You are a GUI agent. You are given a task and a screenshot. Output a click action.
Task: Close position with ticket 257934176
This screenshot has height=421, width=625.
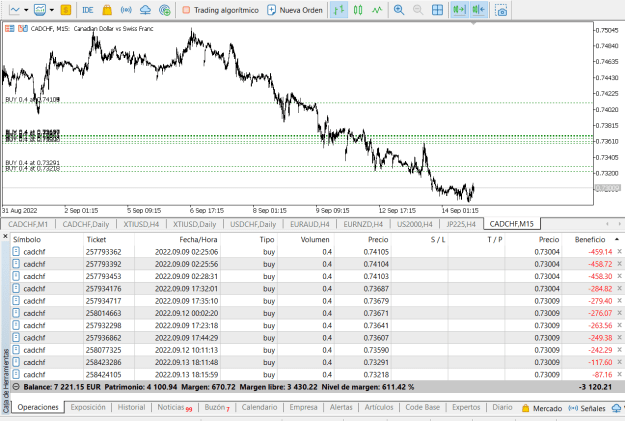click(619, 288)
